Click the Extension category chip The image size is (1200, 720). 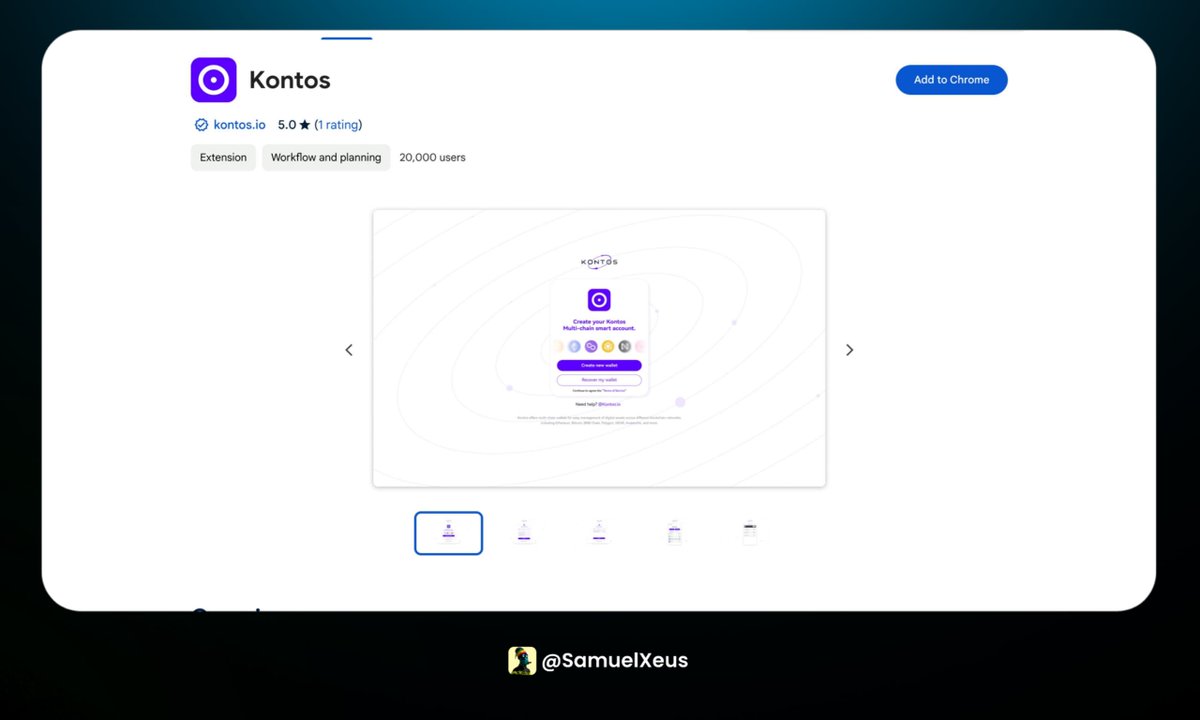pyautogui.click(x=223, y=157)
